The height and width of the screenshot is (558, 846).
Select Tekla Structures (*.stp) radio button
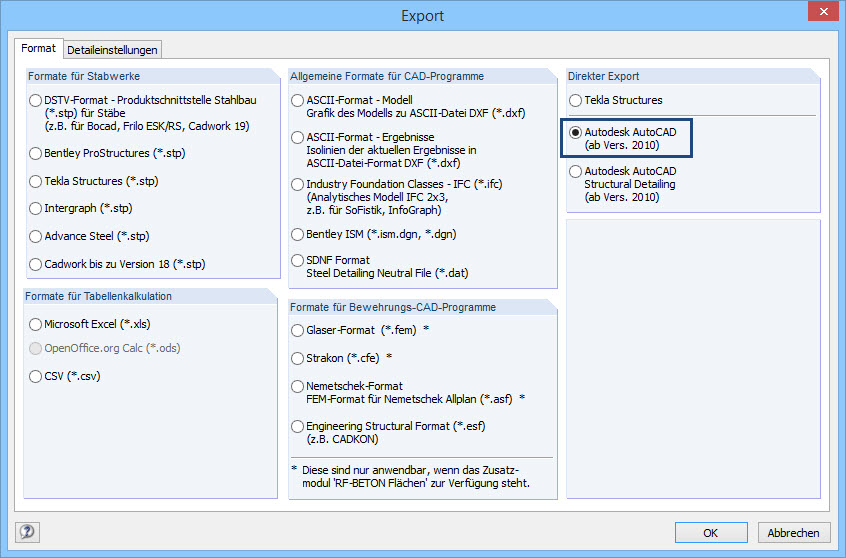(37, 182)
